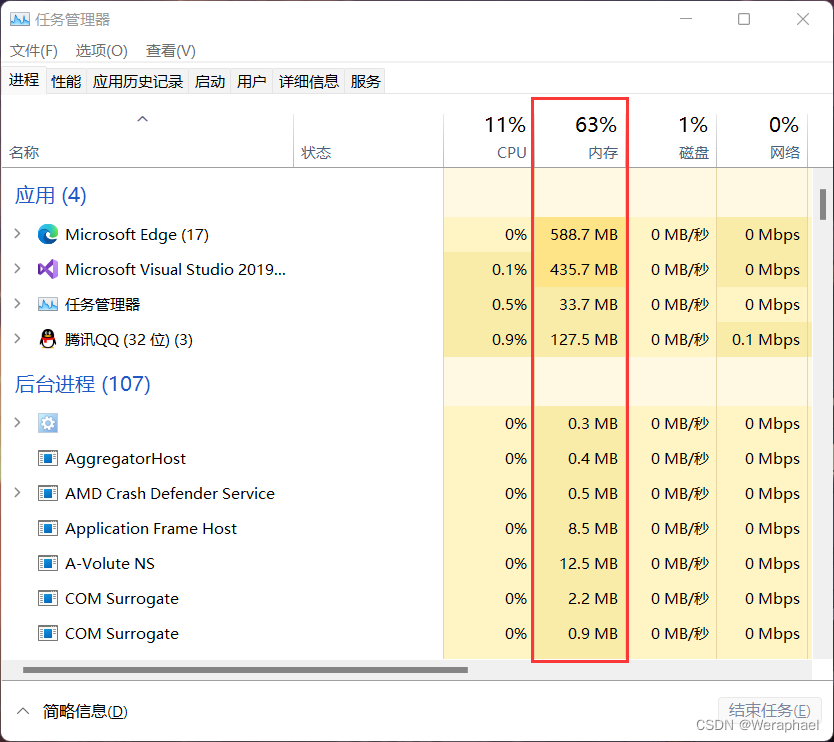Switch to the 启动 tab

(210, 81)
